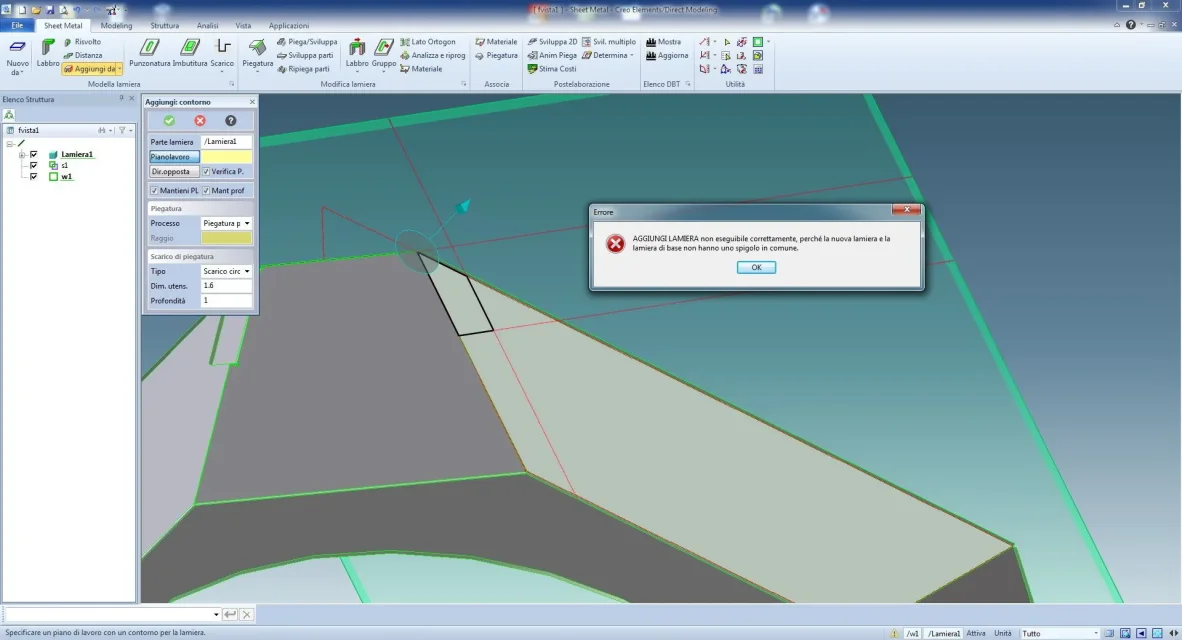Open the Tipo scarico dropdown

[x=226, y=271]
